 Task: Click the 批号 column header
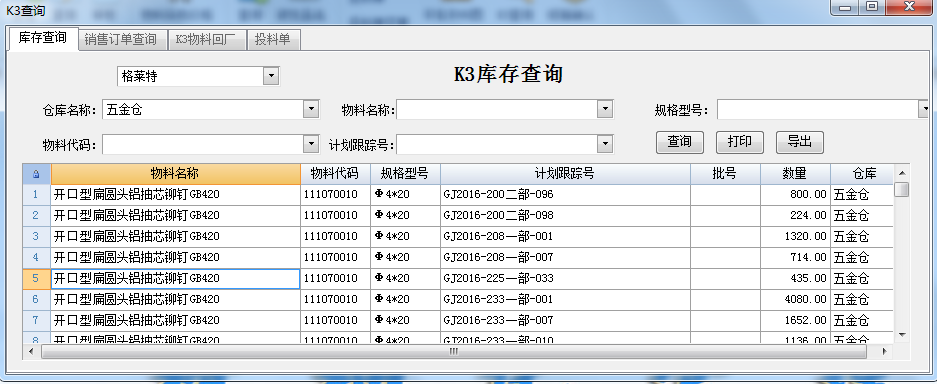725,174
